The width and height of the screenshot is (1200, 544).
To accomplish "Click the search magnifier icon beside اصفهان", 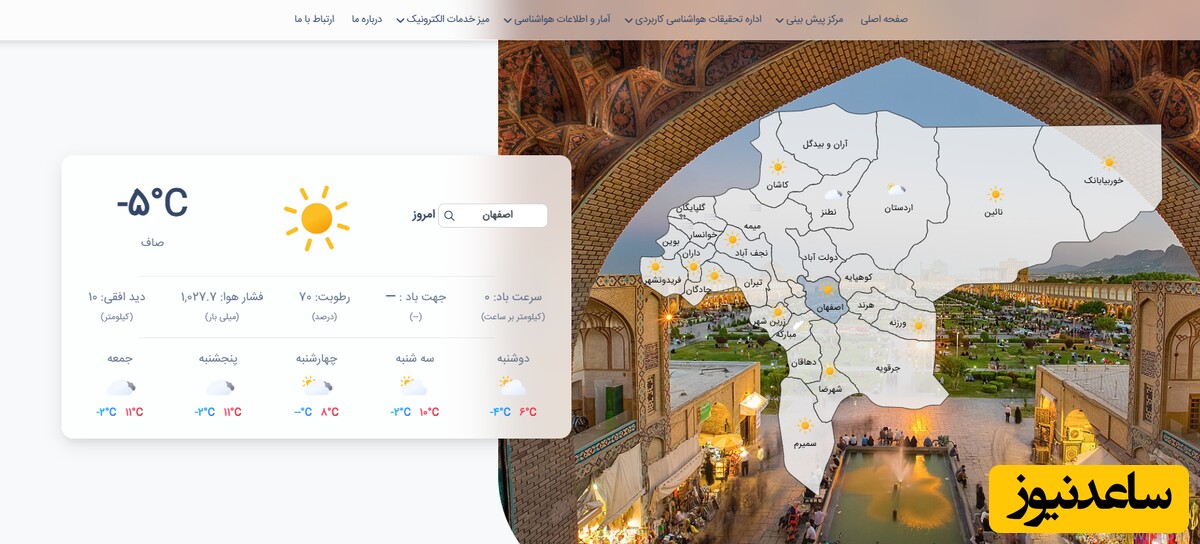I will click(450, 215).
